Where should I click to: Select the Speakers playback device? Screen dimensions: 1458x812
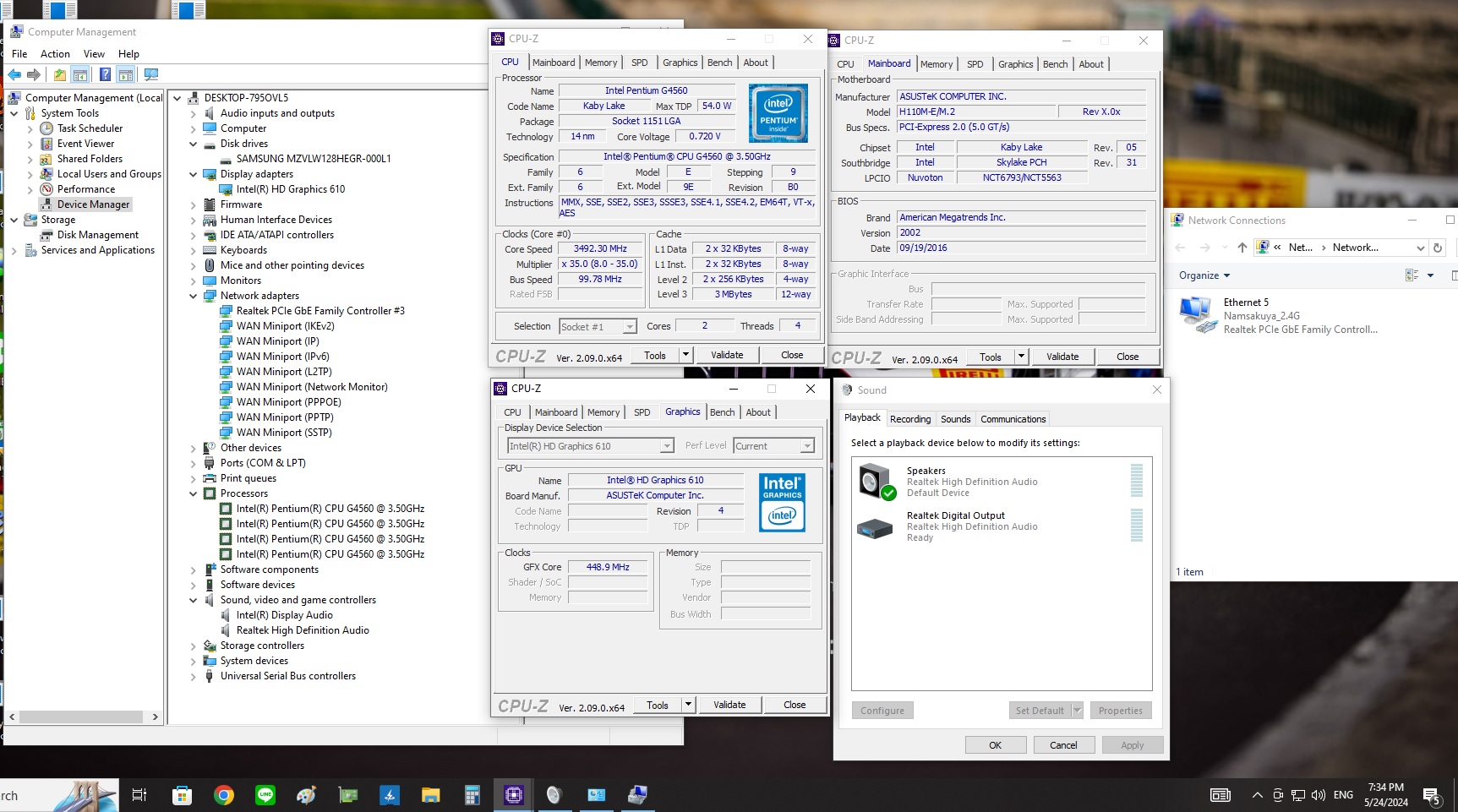(1001, 482)
